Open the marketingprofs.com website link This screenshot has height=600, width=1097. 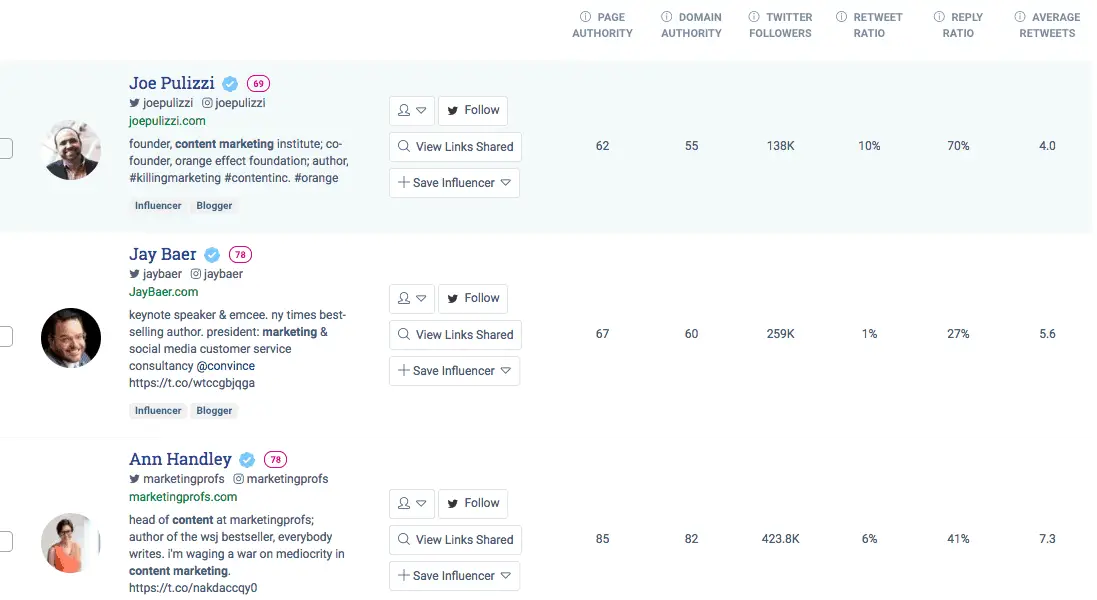(183, 497)
